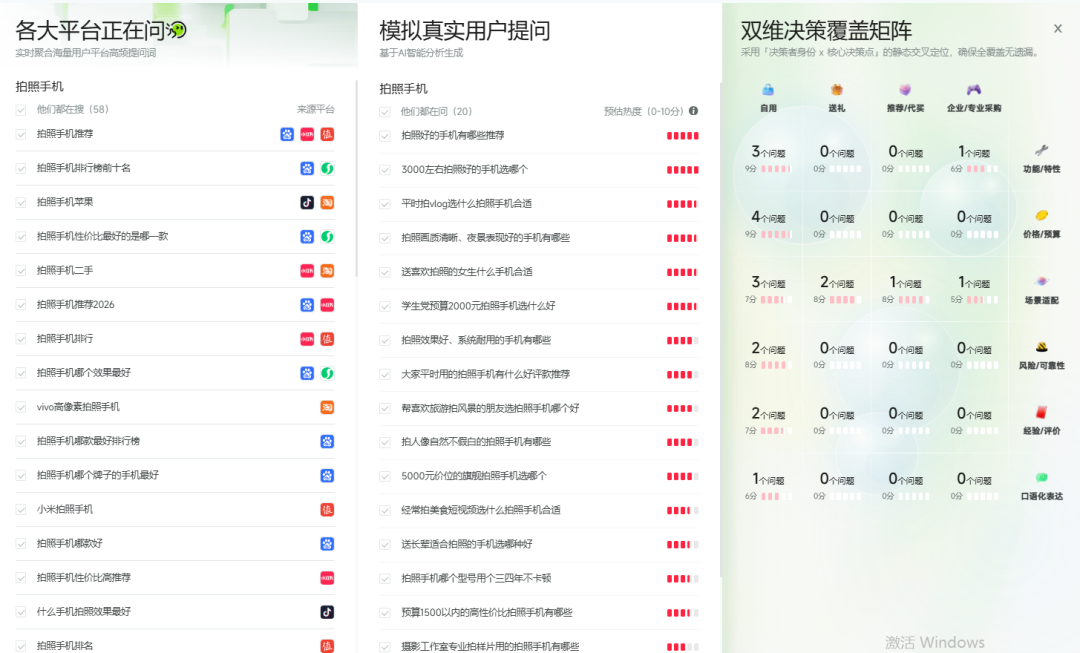This screenshot has height=653, width=1080.
Task: Click green search icon in 拍照手机哪个效果最好 row
Action: coord(327,373)
